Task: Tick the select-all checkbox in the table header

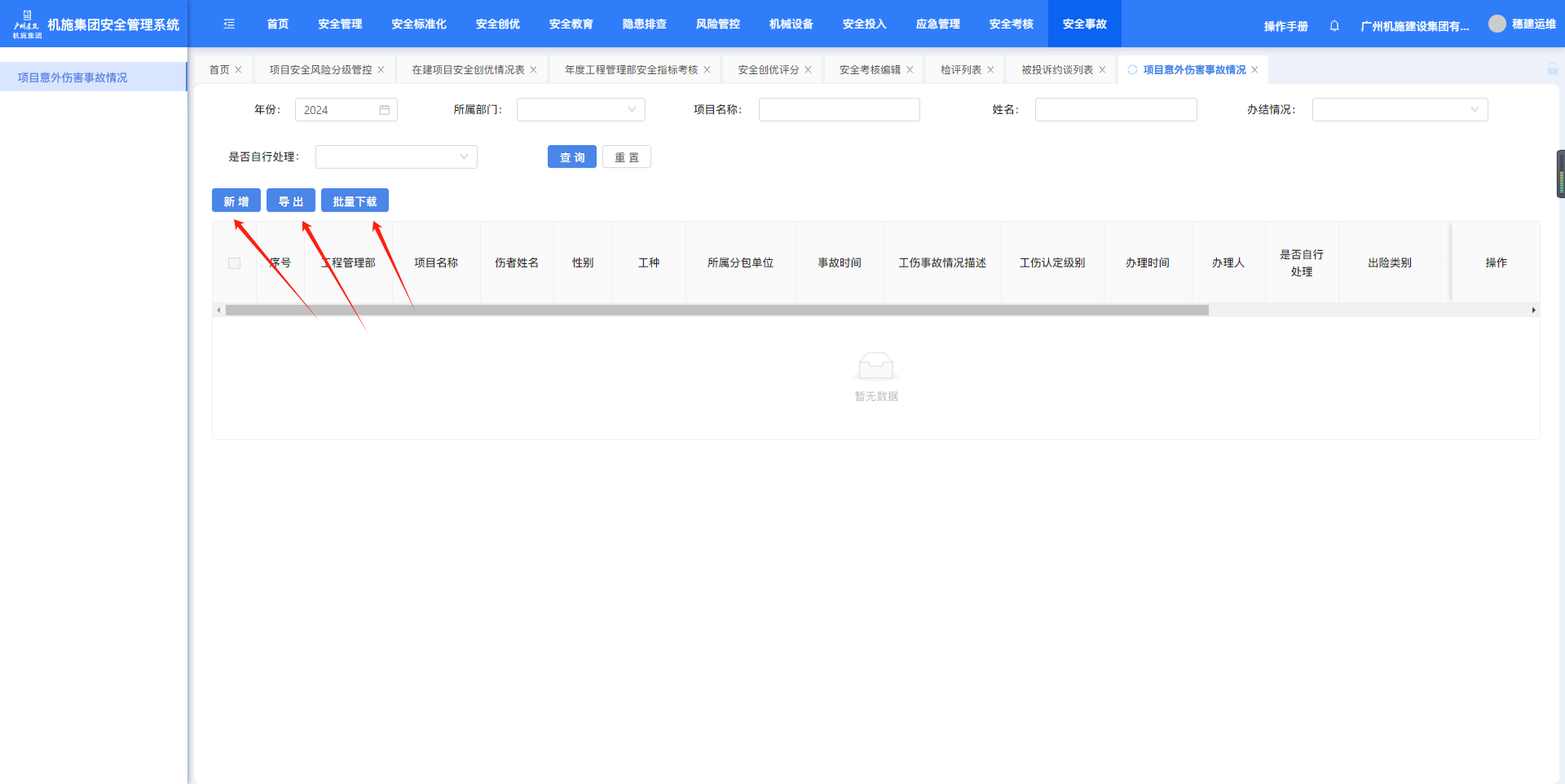Action: click(x=235, y=263)
